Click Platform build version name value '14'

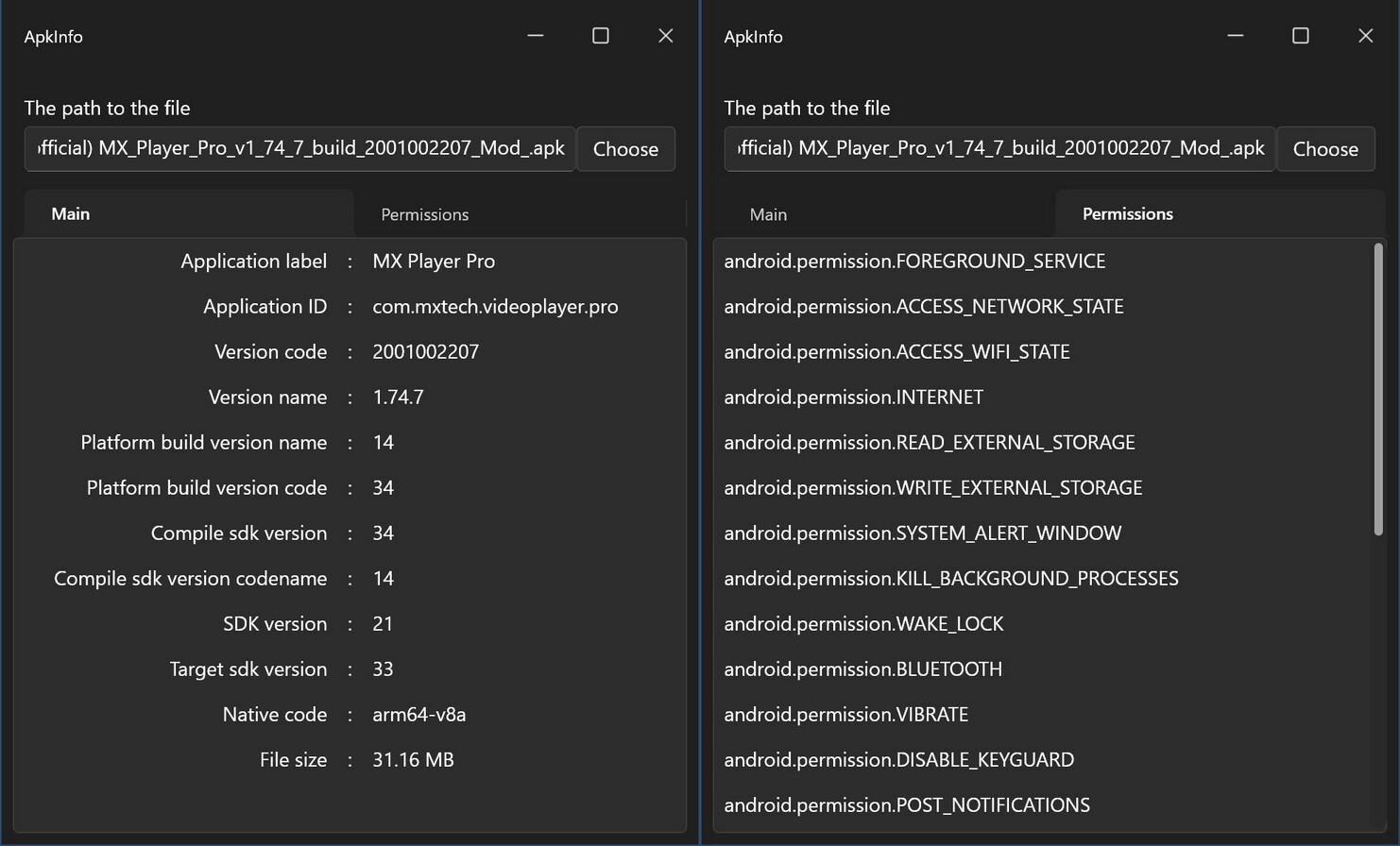point(383,443)
